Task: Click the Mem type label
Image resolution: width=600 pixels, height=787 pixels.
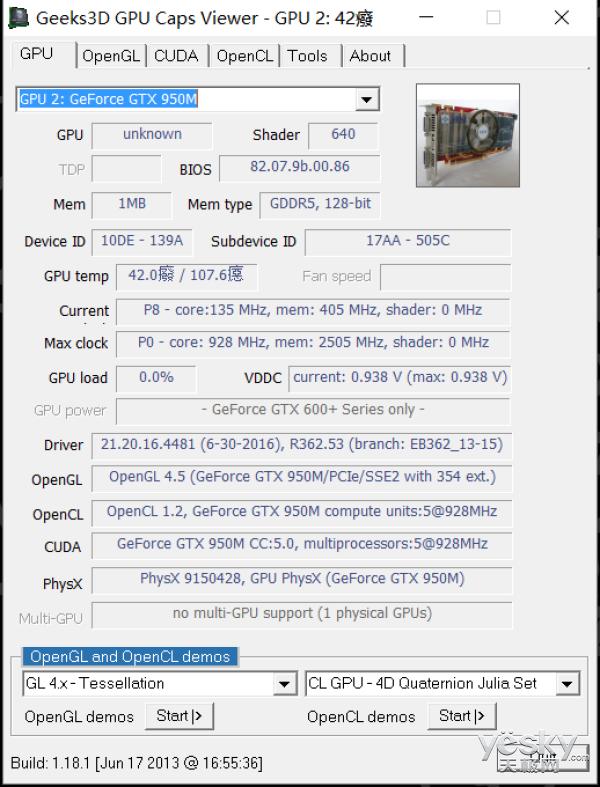Action: pyautogui.click(x=220, y=205)
